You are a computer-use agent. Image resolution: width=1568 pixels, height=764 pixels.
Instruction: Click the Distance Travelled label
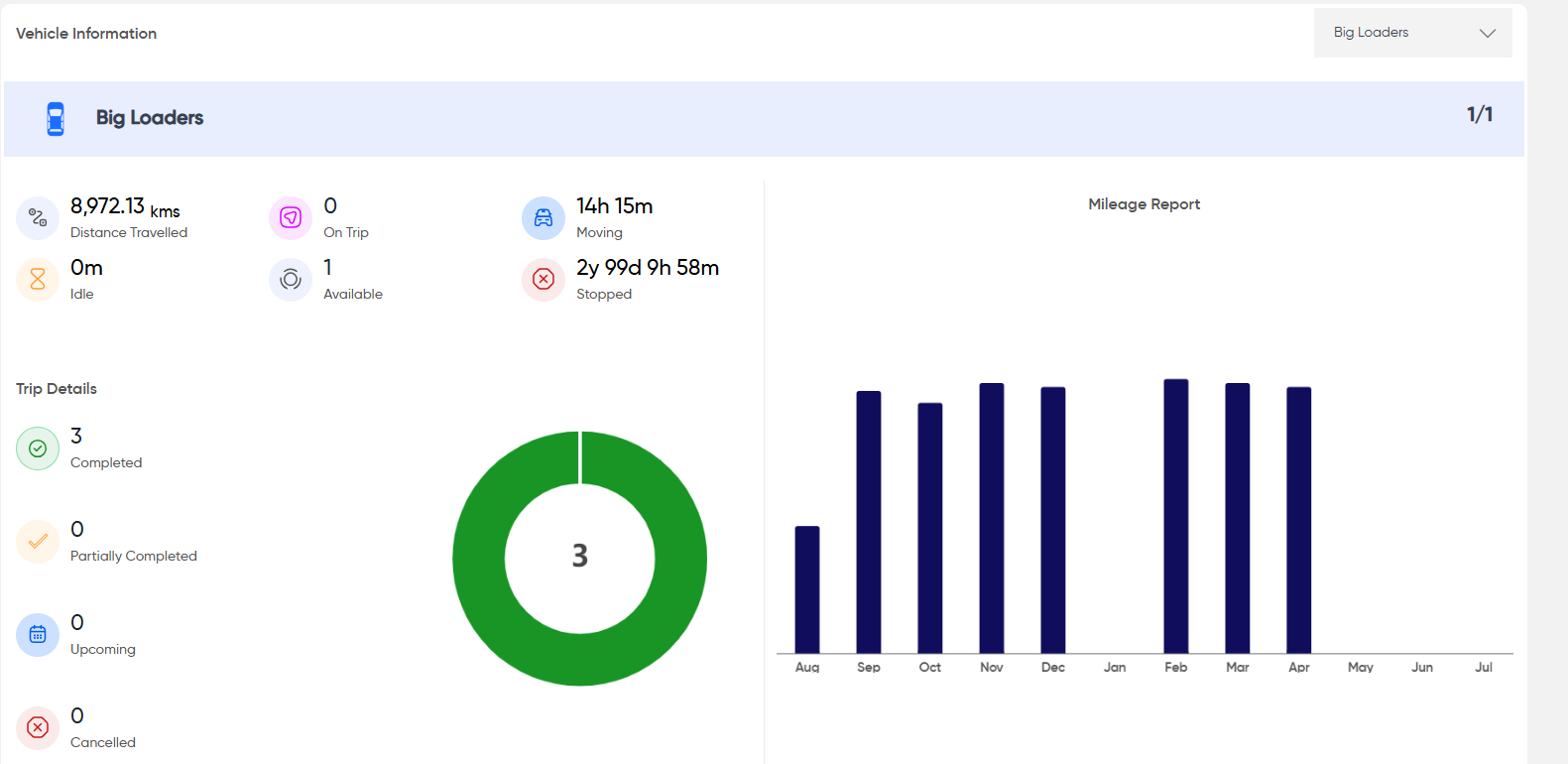[x=129, y=233]
